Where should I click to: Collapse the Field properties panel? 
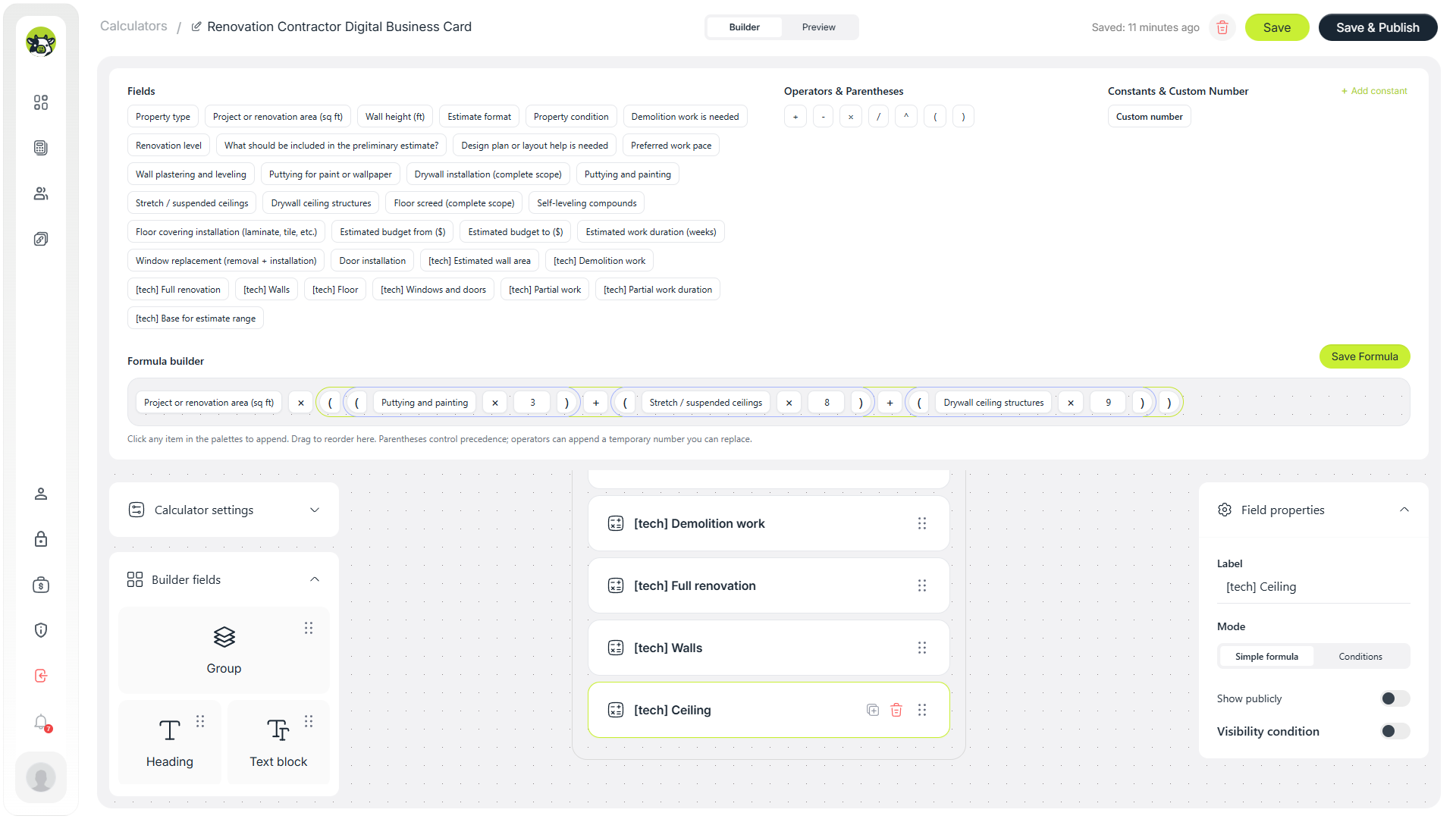pos(1404,510)
